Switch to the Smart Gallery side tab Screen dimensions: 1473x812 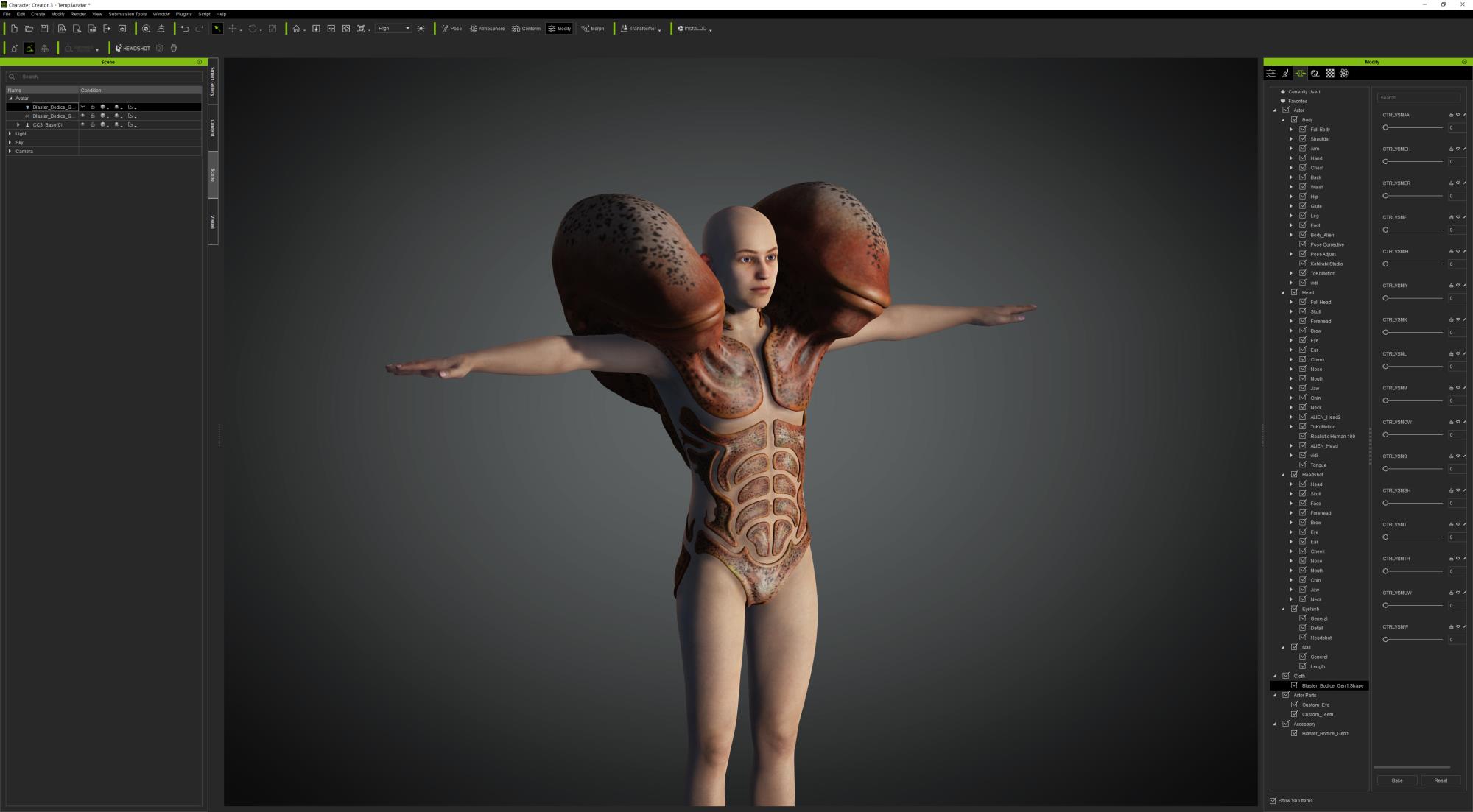213,82
